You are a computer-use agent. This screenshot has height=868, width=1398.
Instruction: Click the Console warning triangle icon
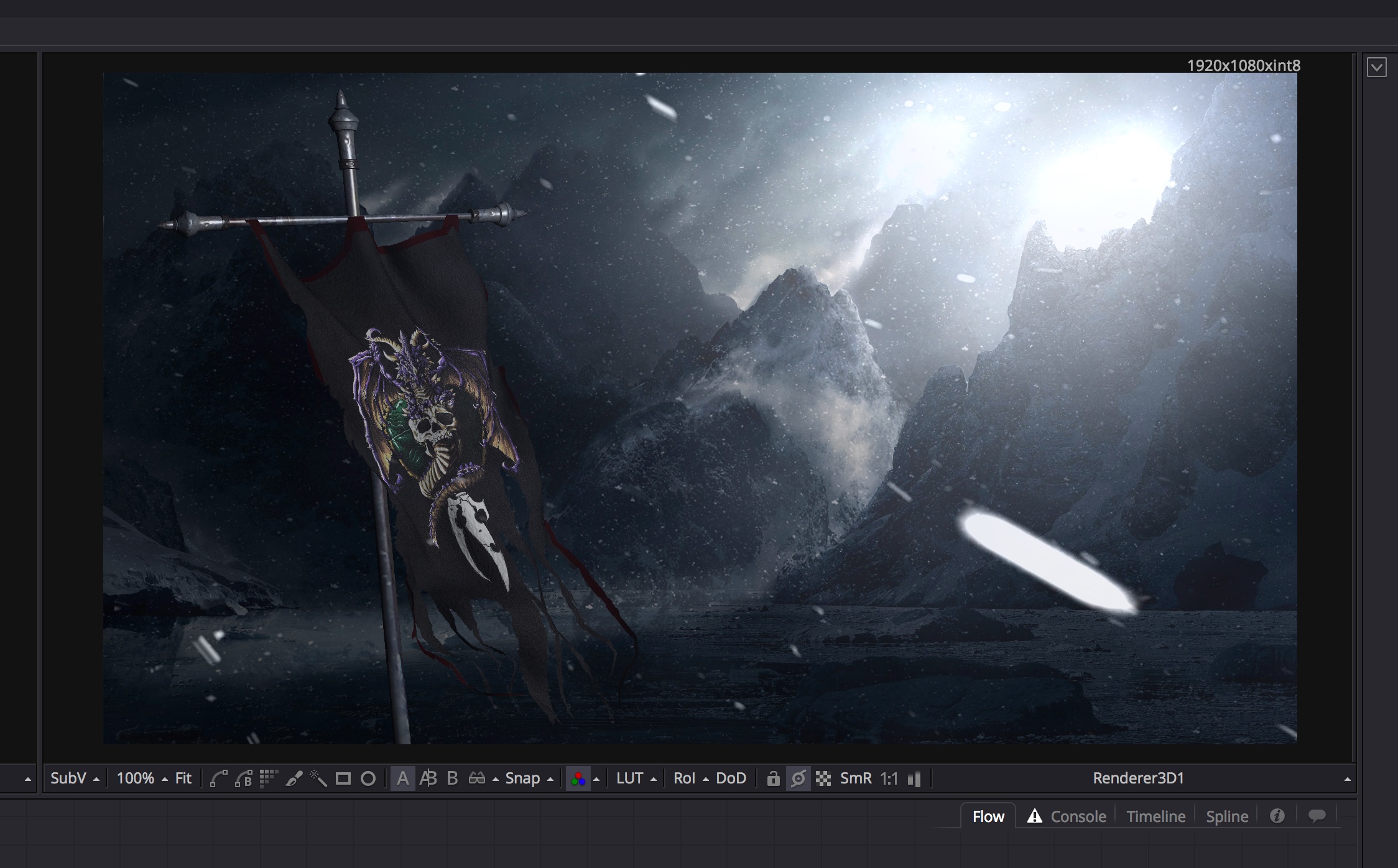(1034, 816)
